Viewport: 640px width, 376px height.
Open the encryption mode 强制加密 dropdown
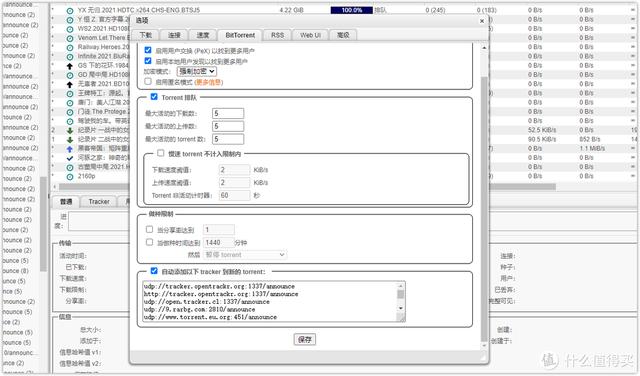click(x=197, y=71)
